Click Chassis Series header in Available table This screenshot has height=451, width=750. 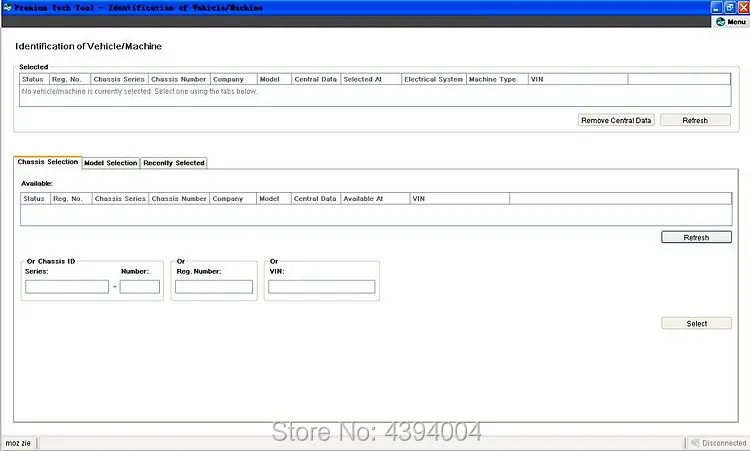pos(121,198)
